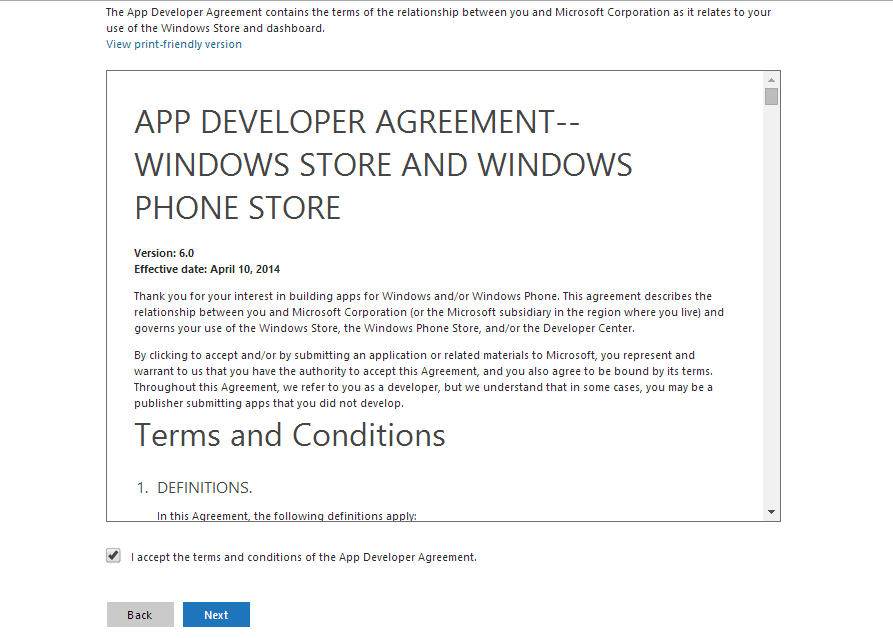Click the 'APP DEVELOPER AGREEMENT--' title line

pyautogui.click(x=357, y=122)
